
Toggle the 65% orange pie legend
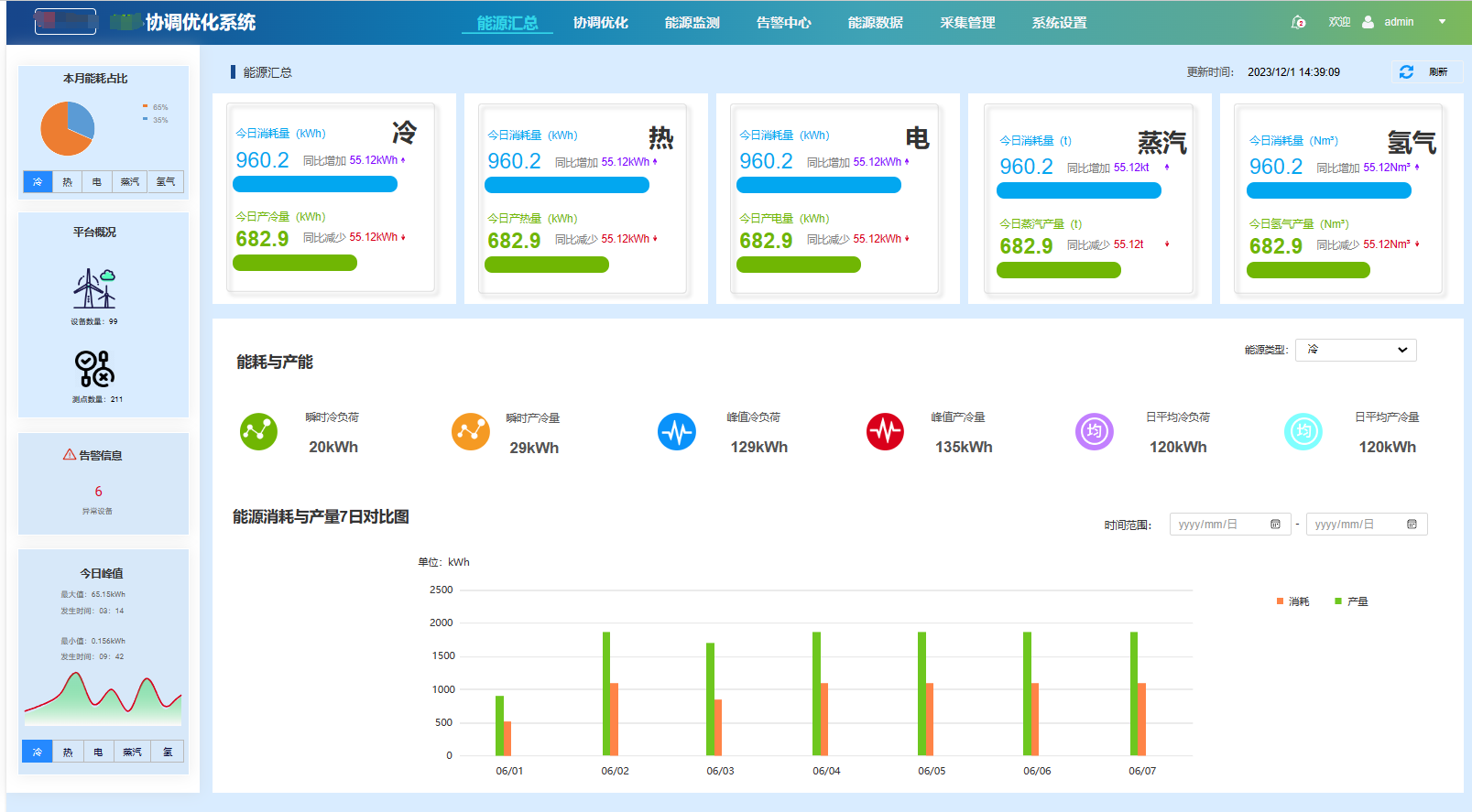(155, 107)
